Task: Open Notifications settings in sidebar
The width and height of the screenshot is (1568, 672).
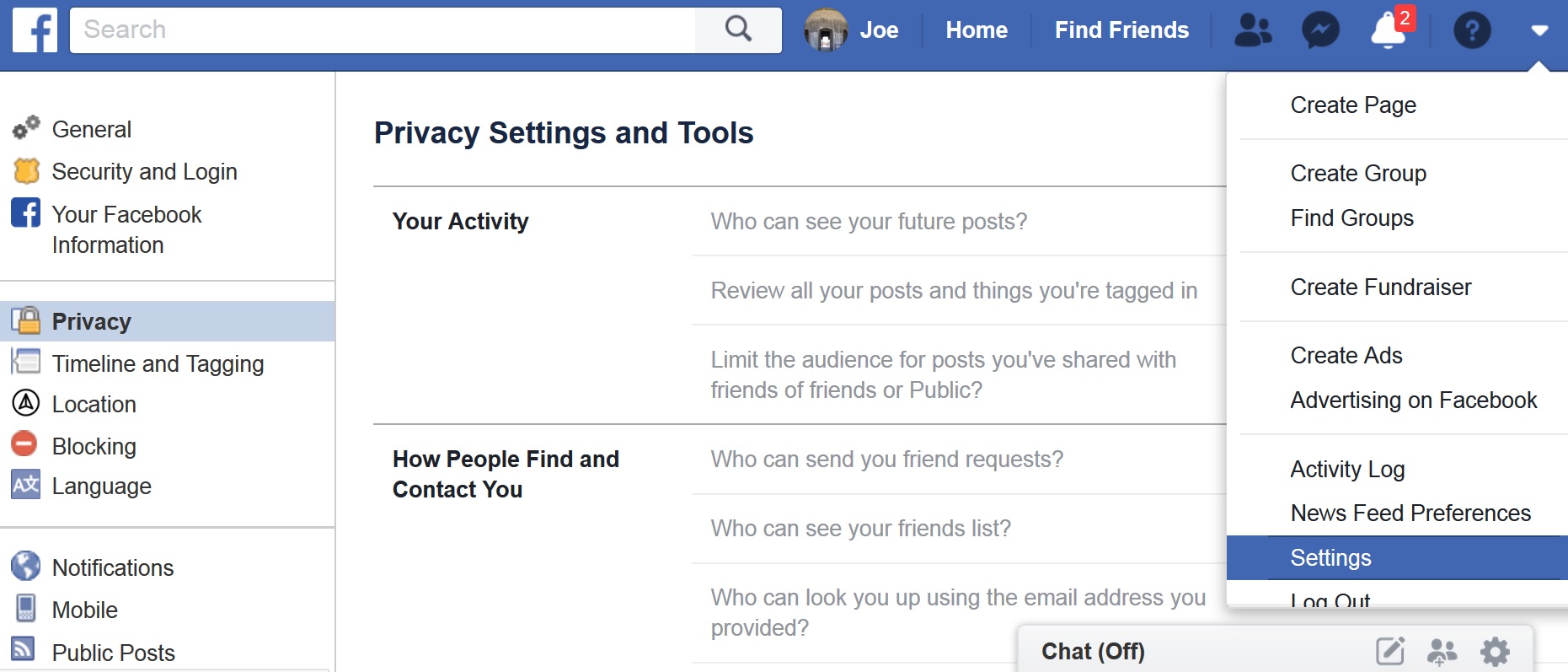Action: tap(113, 567)
